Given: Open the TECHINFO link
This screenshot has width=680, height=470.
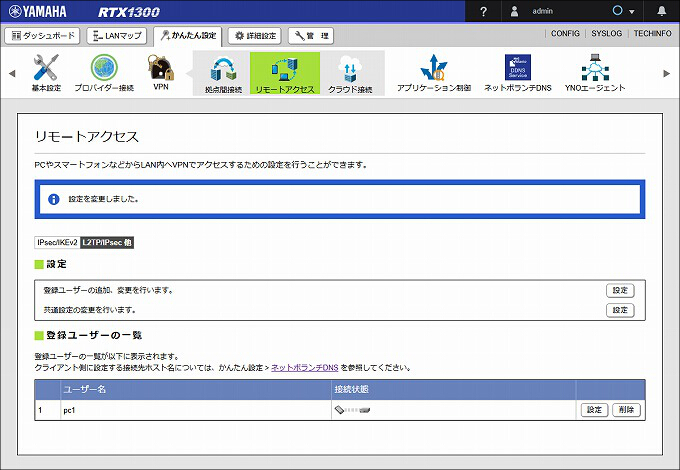Looking at the screenshot, I should click(x=652, y=33).
